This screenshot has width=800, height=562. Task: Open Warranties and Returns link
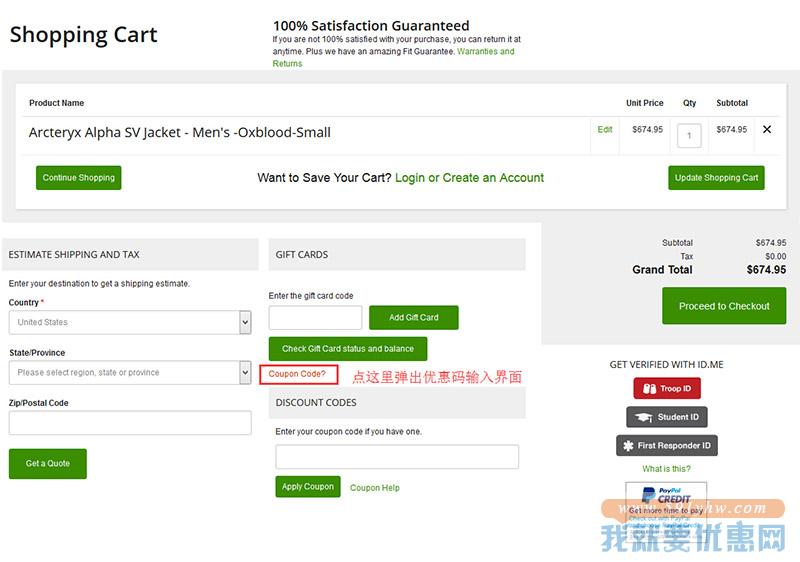[x=393, y=57]
